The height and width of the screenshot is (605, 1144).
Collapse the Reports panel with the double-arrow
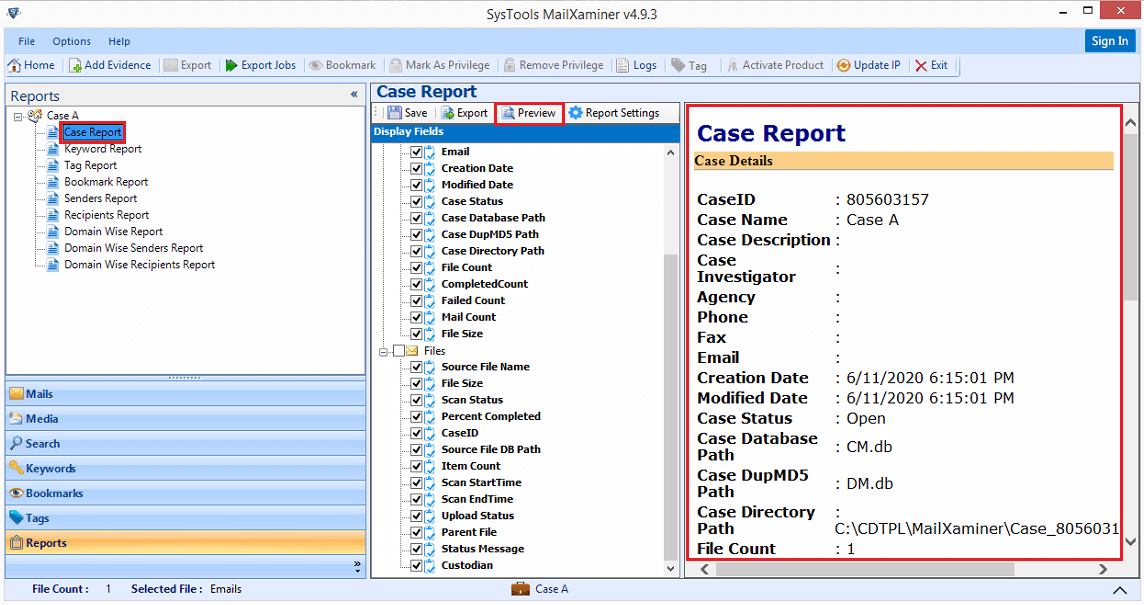353,94
